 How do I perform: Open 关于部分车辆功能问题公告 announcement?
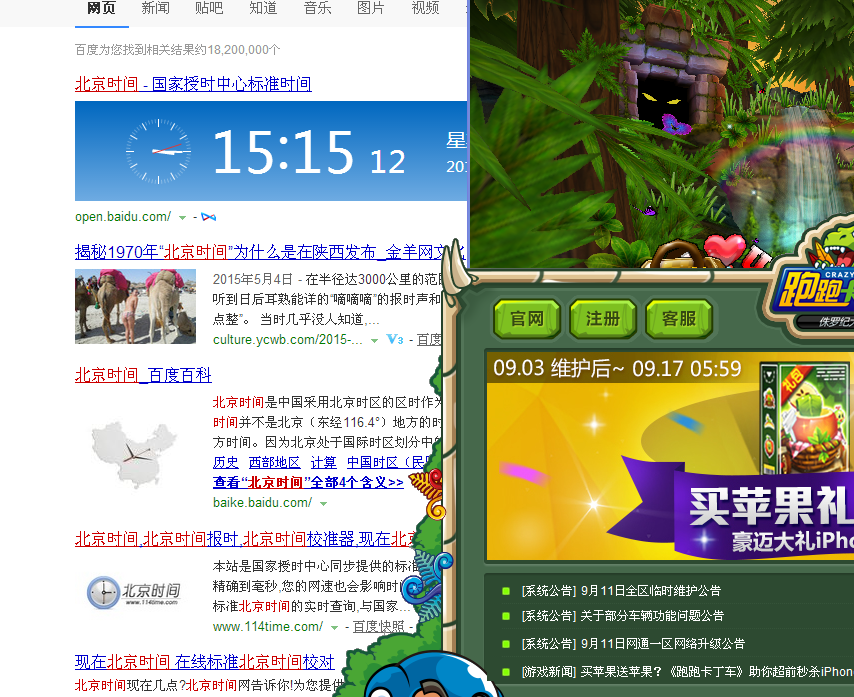click(x=623, y=616)
